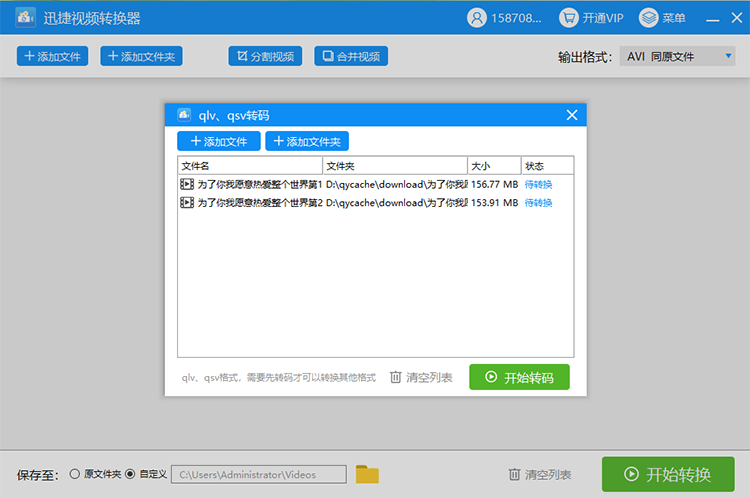Screen dimensions: 750x498
Task: Click the film icon of the 153.91 MB file
Action: click(x=187, y=203)
